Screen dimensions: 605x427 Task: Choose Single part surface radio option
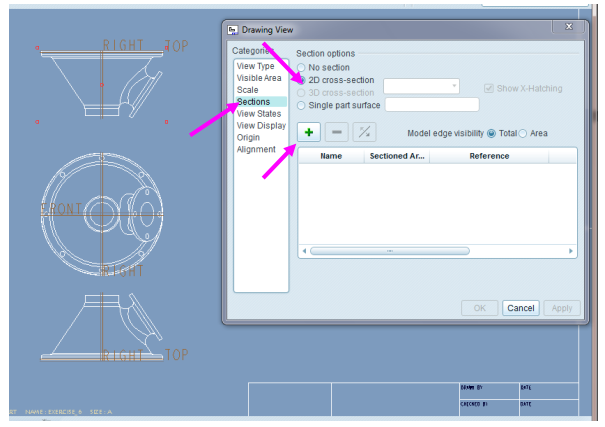coord(302,104)
